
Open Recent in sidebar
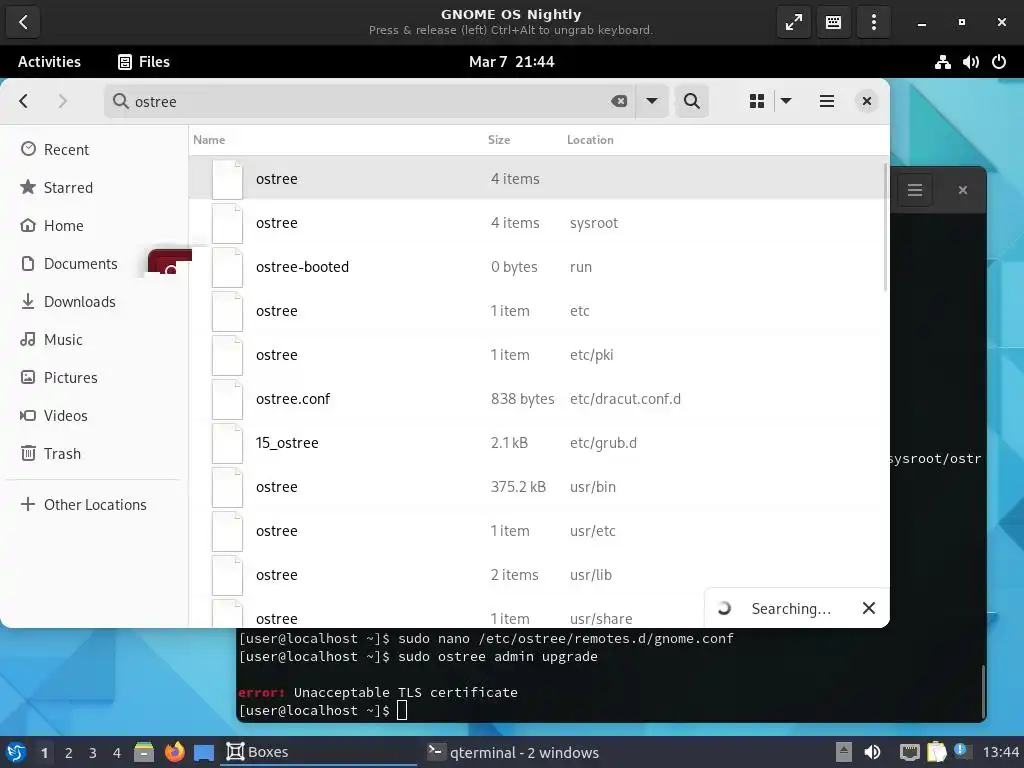(94, 150)
